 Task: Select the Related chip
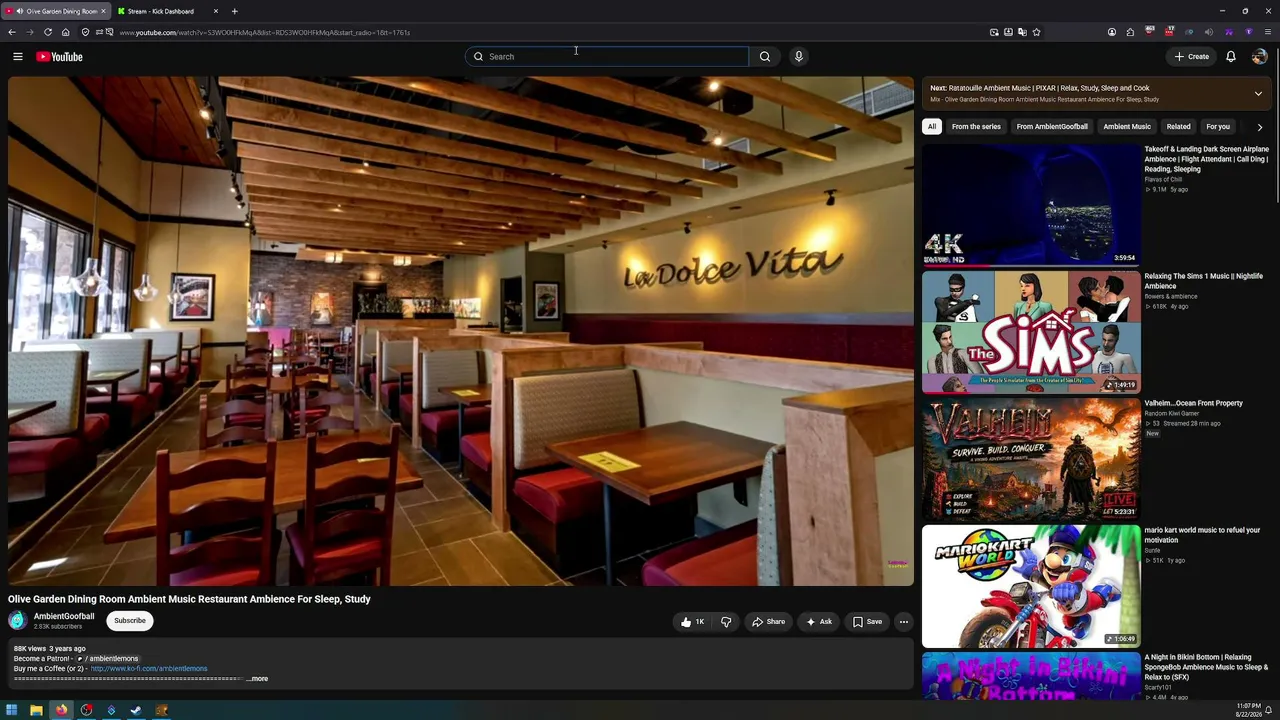point(1178,127)
